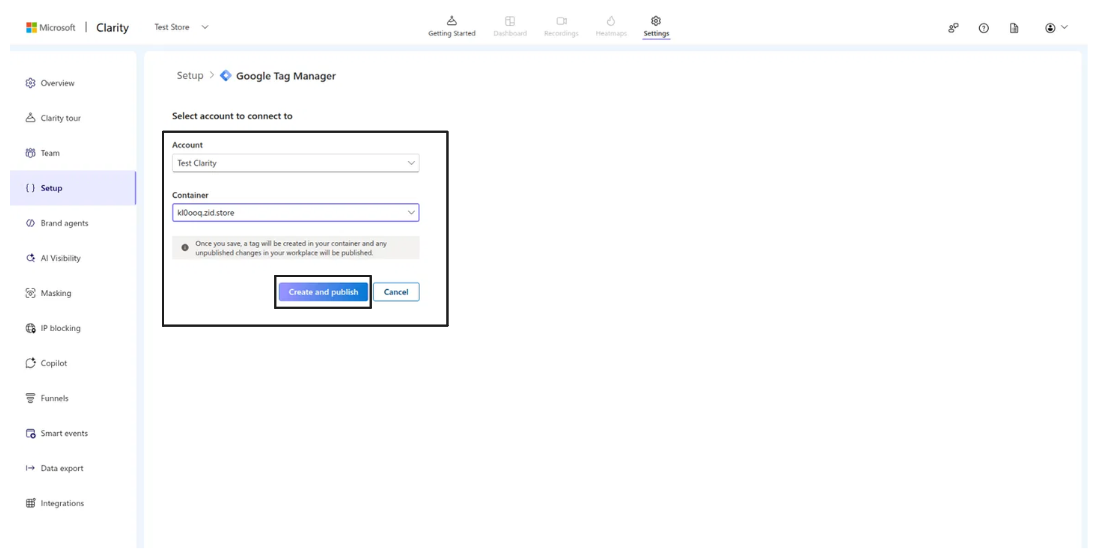This screenshot has width=1097, height=558.
Task: Click the 'Select account to connect to' heading
Action: coord(232,116)
